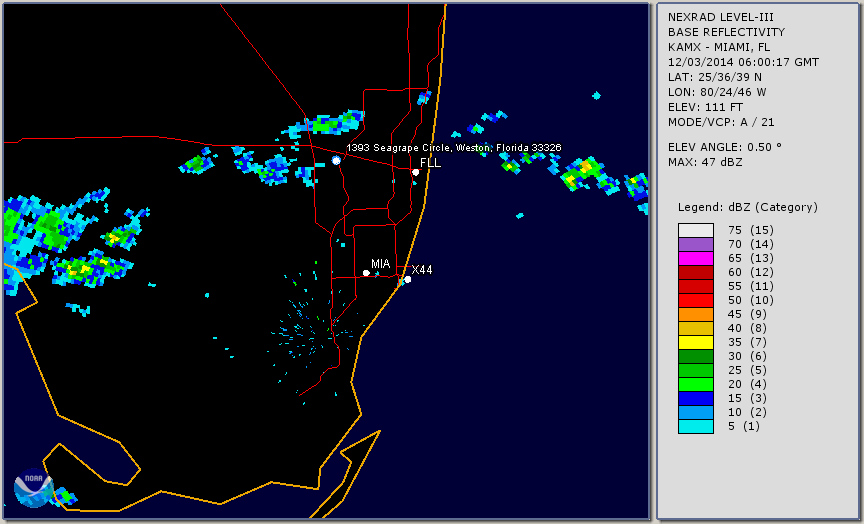The height and width of the screenshot is (524, 864).
Task: Click the 60 dBZ dark red swatch
Action: (696, 272)
